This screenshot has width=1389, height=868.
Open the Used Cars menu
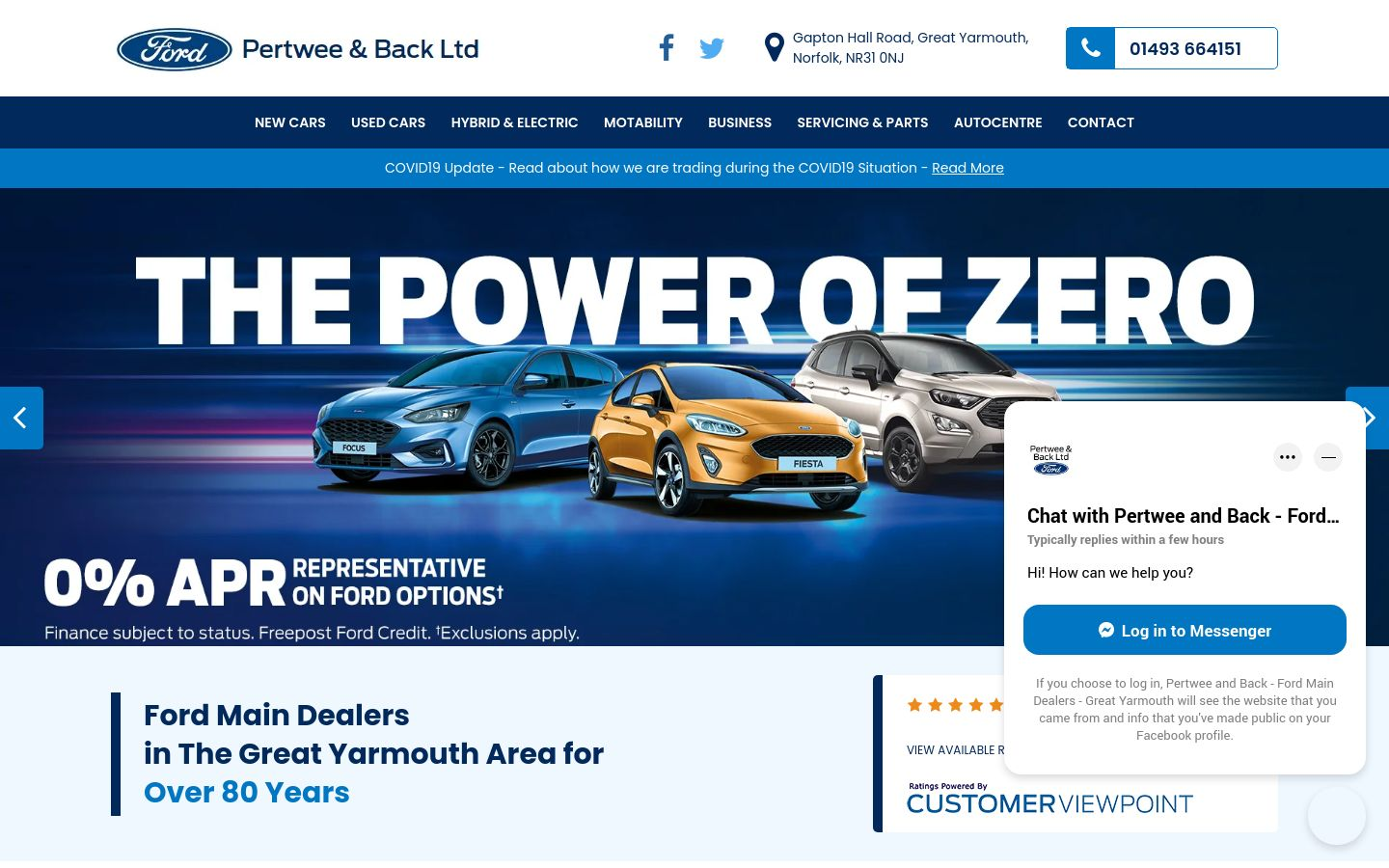[388, 122]
